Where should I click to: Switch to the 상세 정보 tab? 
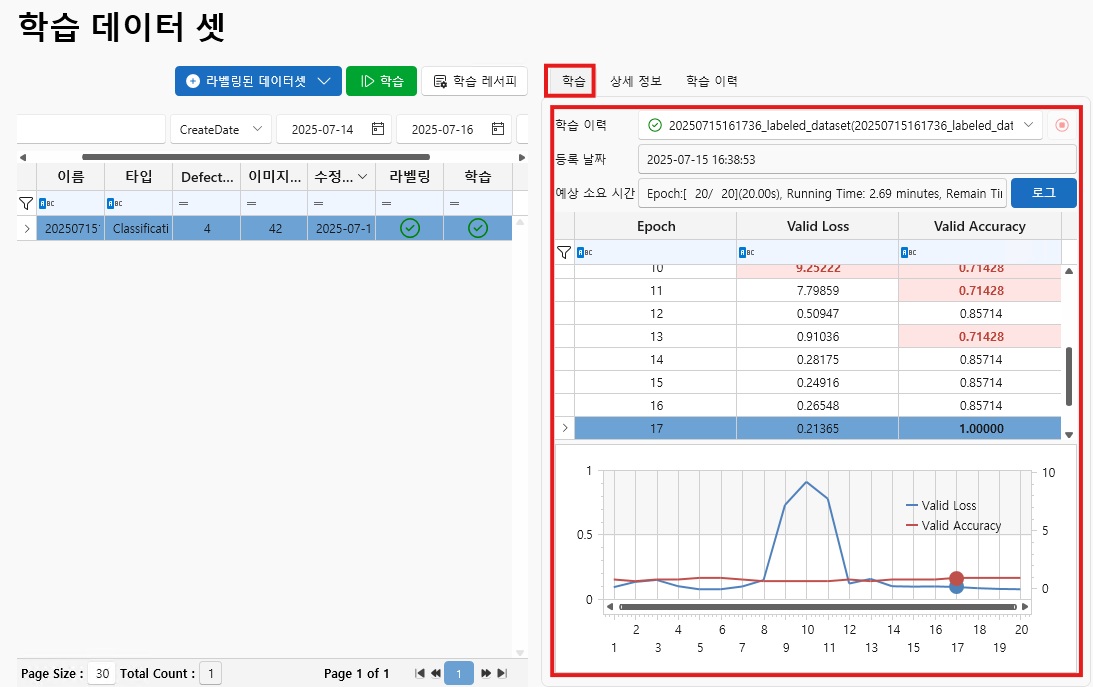pyautogui.click(x=636, y=81)
